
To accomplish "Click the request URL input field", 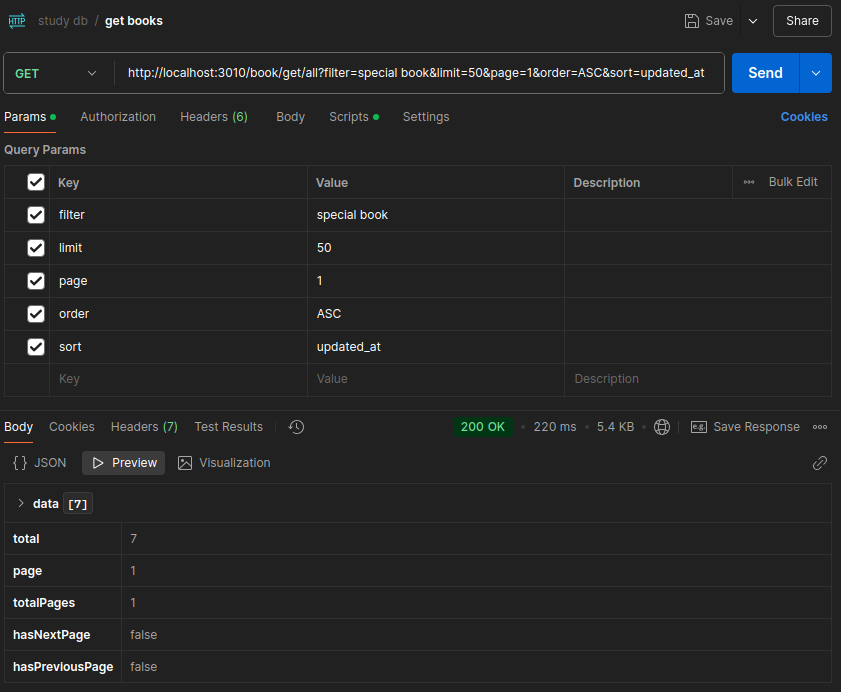I will (416, 73).
